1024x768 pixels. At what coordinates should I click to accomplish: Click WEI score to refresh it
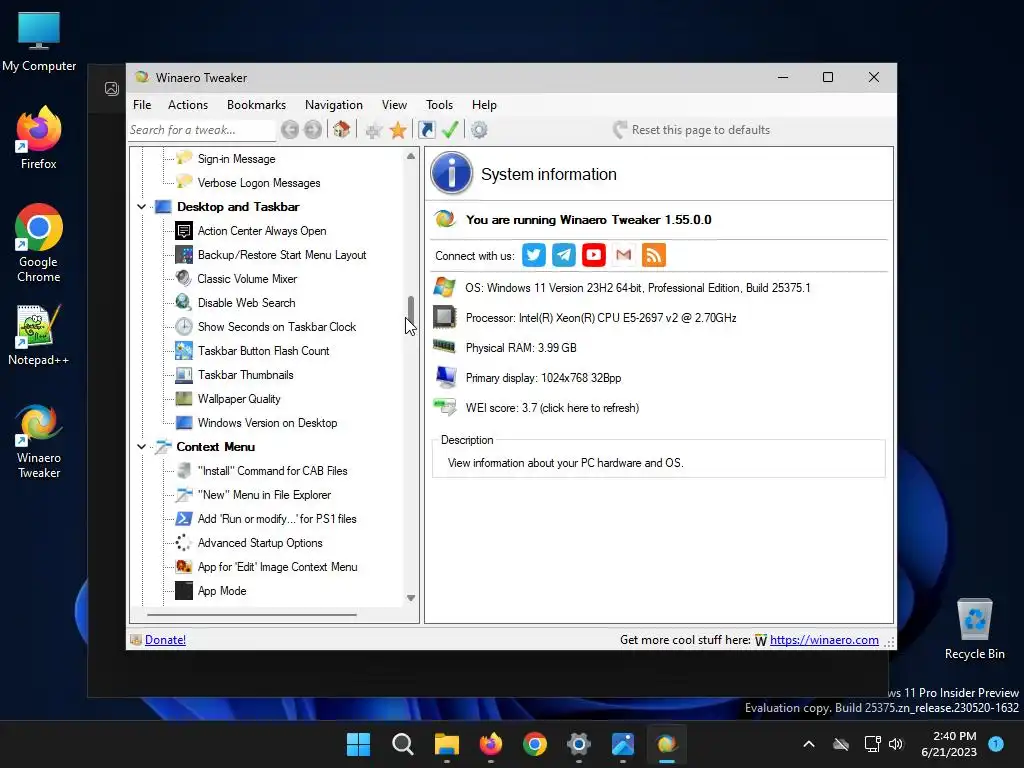point(552,408)
